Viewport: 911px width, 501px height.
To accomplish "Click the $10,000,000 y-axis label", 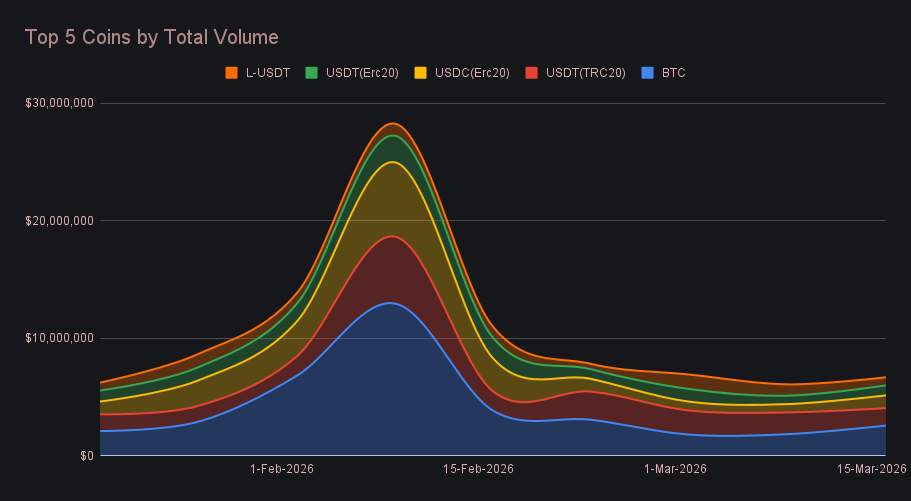I will pyautogui.click(x=59, y=338).
